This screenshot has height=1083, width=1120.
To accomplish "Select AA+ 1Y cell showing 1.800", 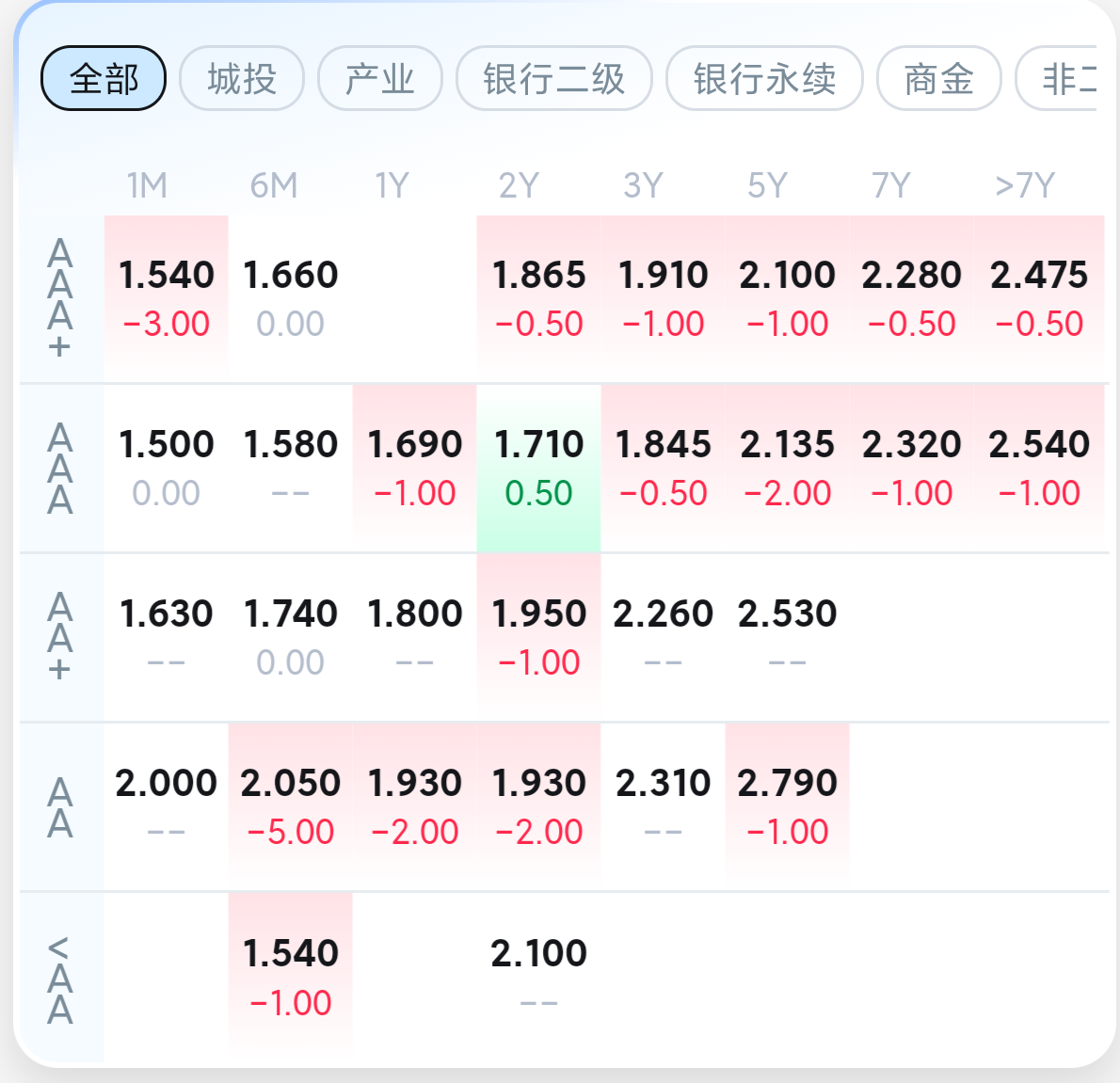I will tap(414, 636).
